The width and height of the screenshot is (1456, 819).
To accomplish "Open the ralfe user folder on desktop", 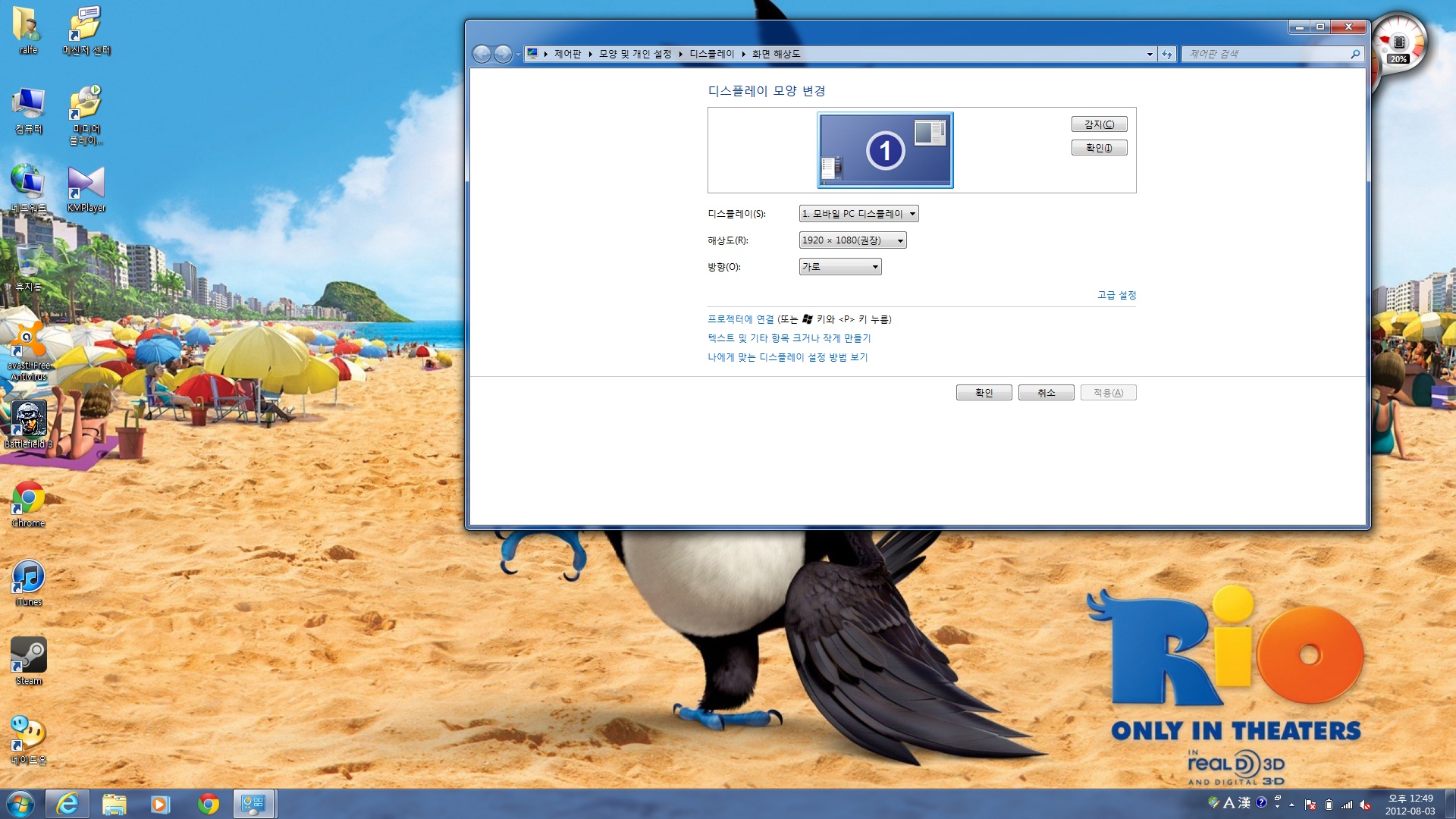I will coord(28,30).
